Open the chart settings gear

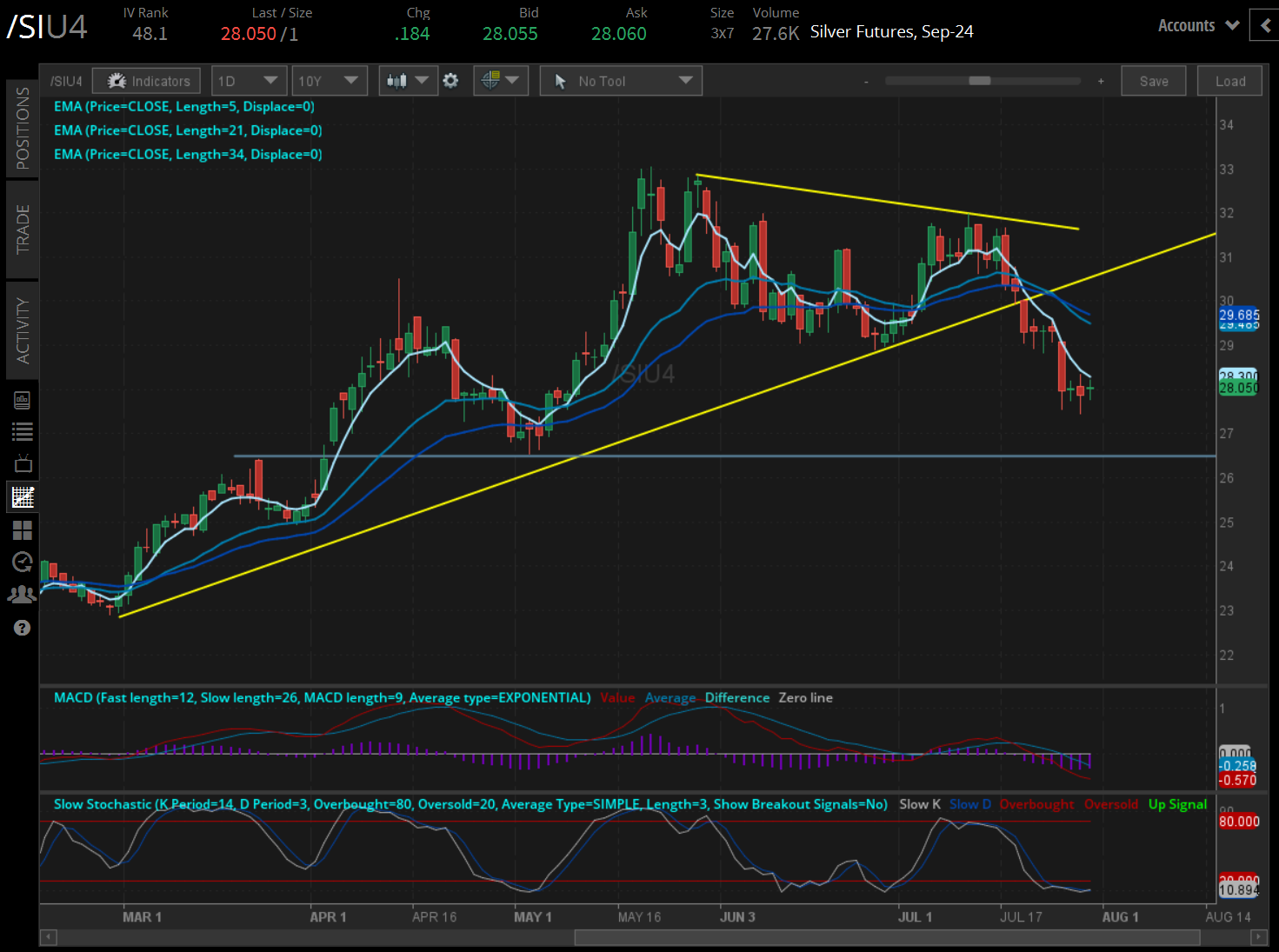coord(450,80)
